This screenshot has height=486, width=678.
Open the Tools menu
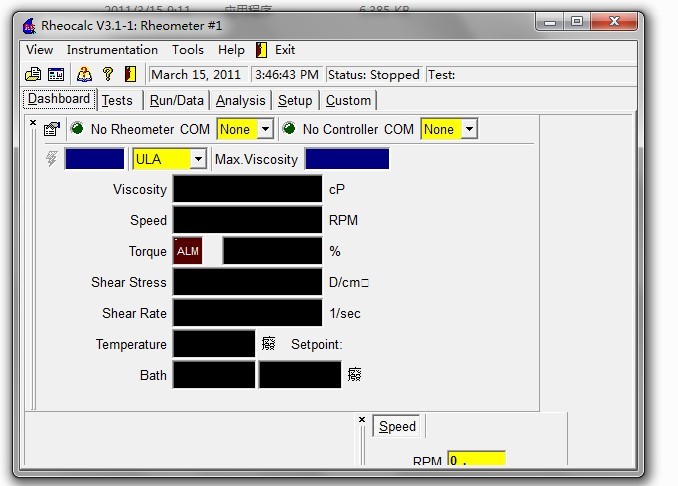pos(188,50)
